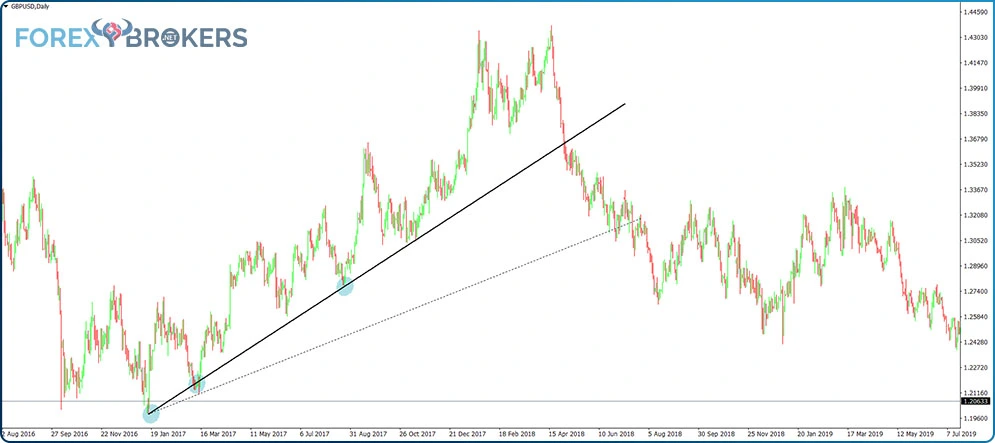Click the 1.32080 price axis label
Screen dimensions: 995x443
(x=975, y=215)
